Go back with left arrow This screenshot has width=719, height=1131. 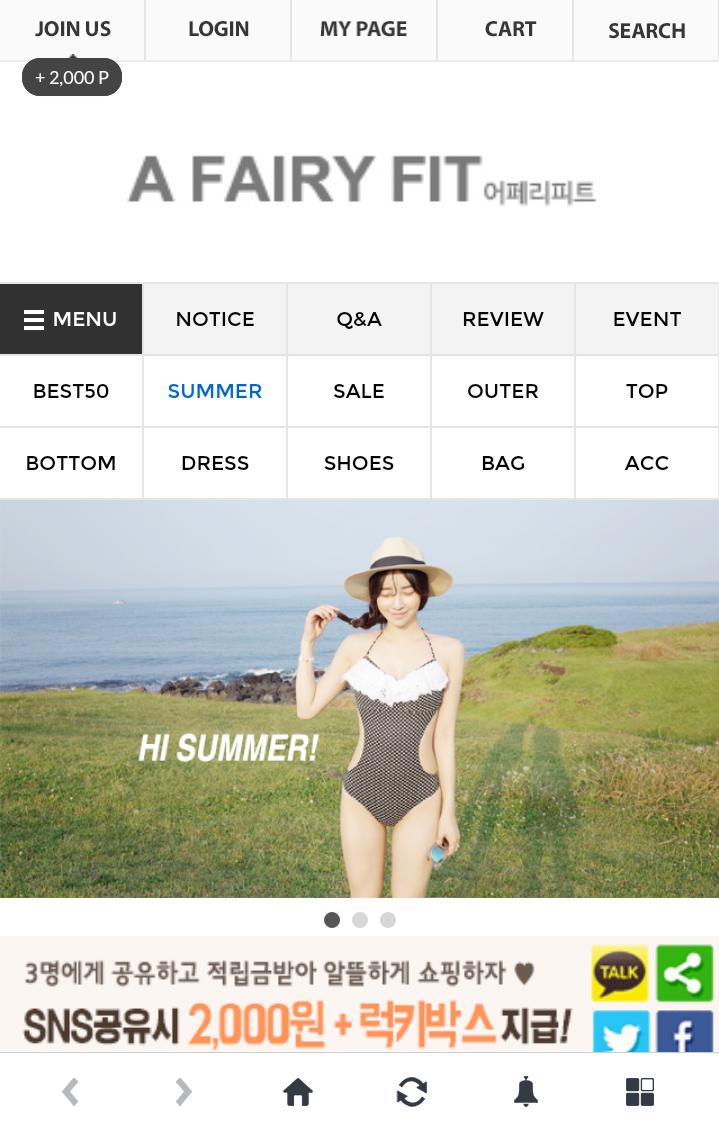click(x=70, y=1092)
